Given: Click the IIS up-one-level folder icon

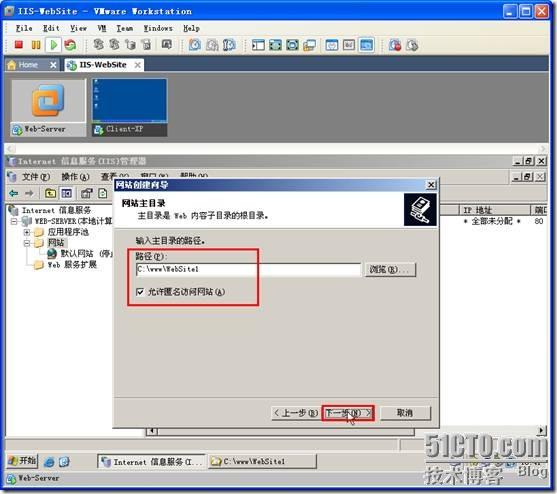Looking at the screenshot, I should [50, 193].
